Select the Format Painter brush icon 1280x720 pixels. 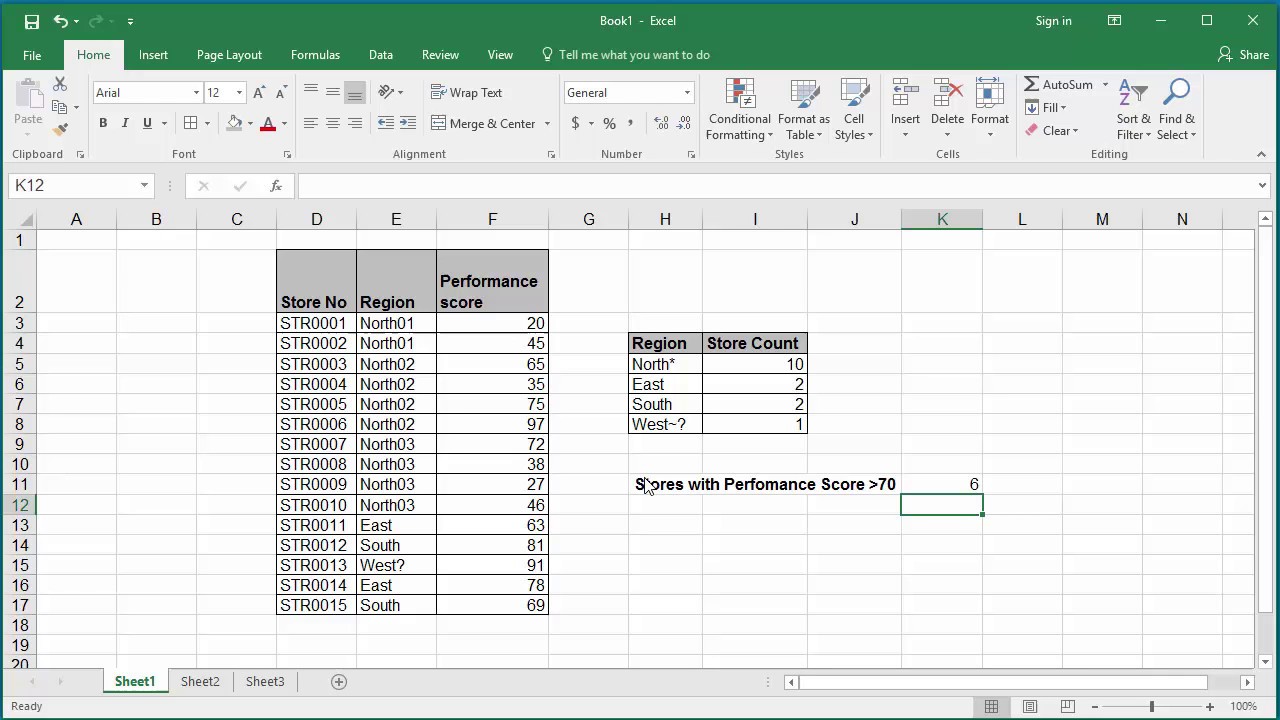coord(60,130)
